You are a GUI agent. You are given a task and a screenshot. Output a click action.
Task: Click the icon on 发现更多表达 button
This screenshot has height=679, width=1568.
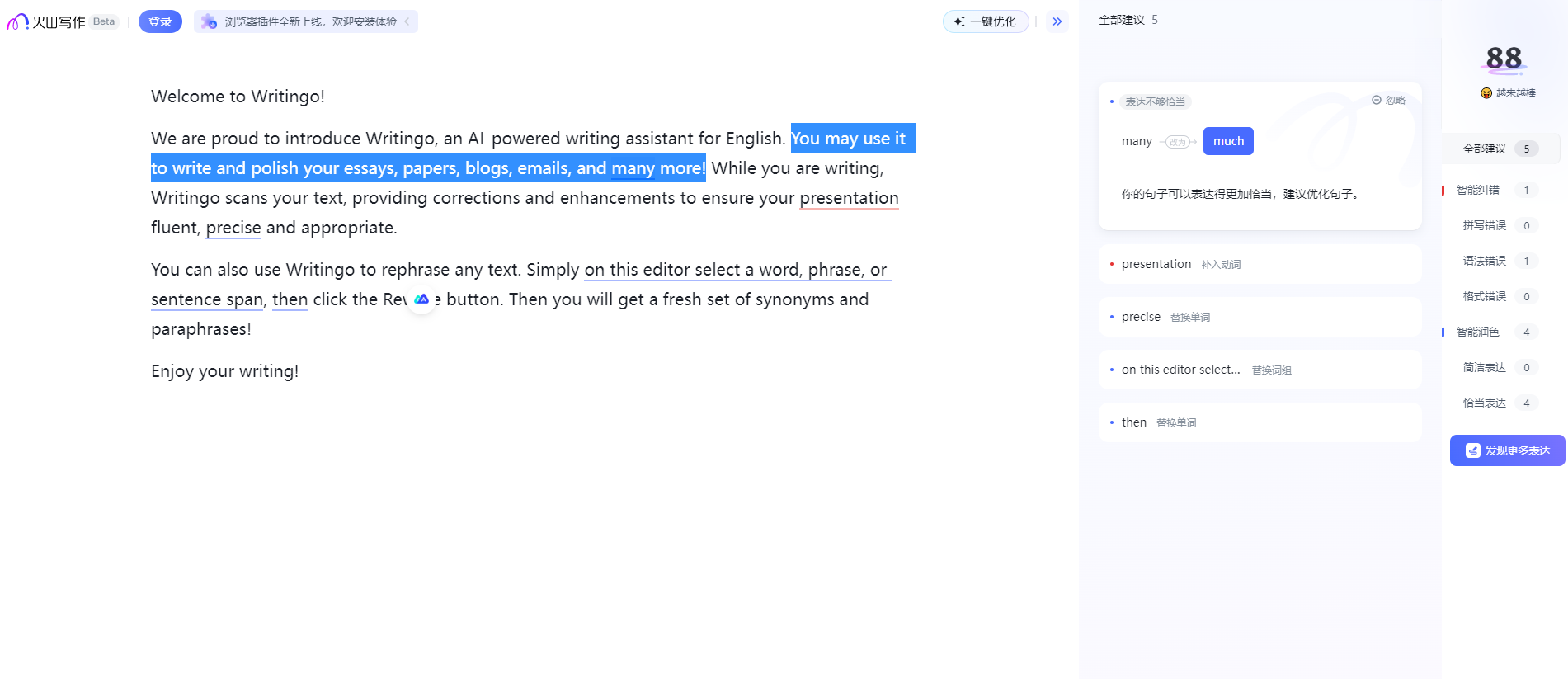coord(1472,450)
